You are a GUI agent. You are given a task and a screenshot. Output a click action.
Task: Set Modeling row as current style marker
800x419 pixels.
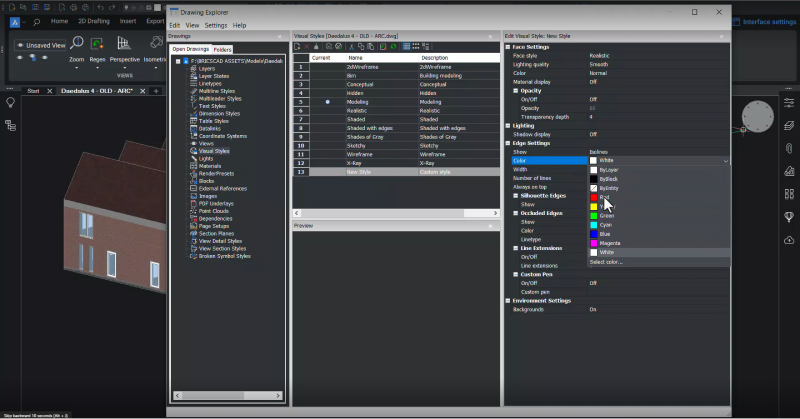click(x=328, y=102)
